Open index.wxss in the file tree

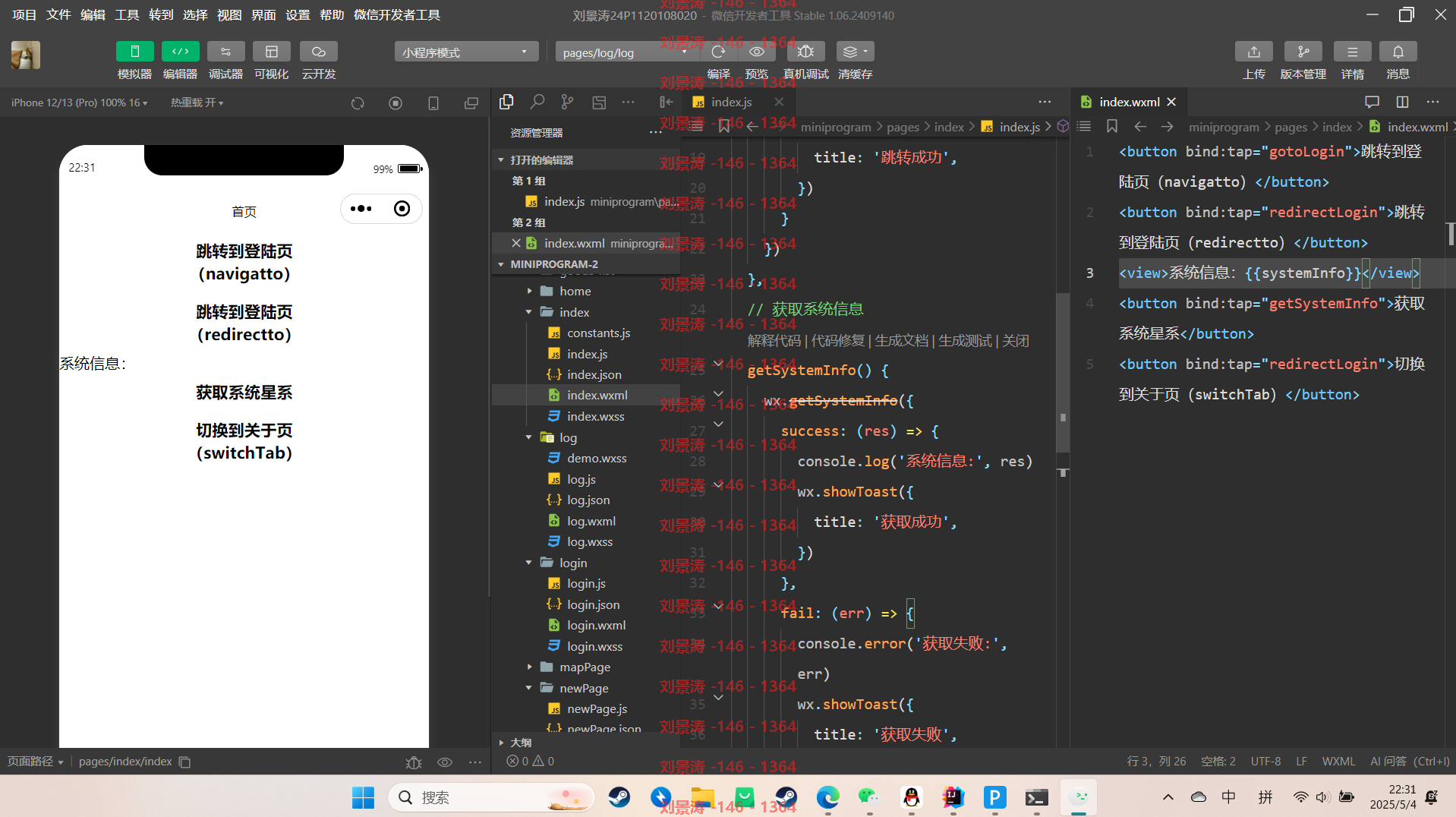[595, 416]
